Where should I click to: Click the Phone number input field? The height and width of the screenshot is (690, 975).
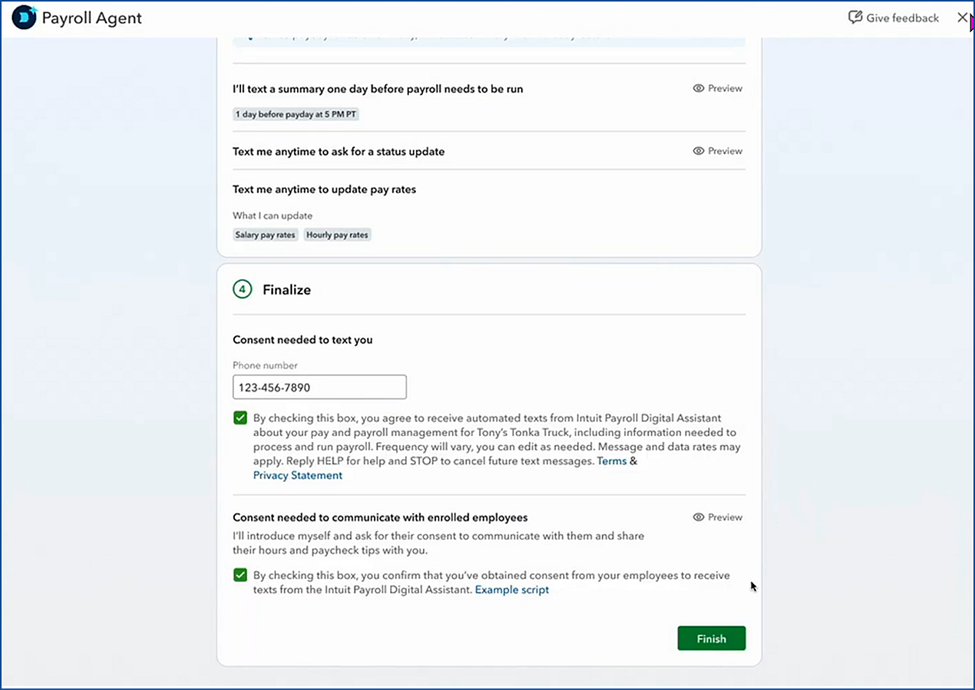320,387
